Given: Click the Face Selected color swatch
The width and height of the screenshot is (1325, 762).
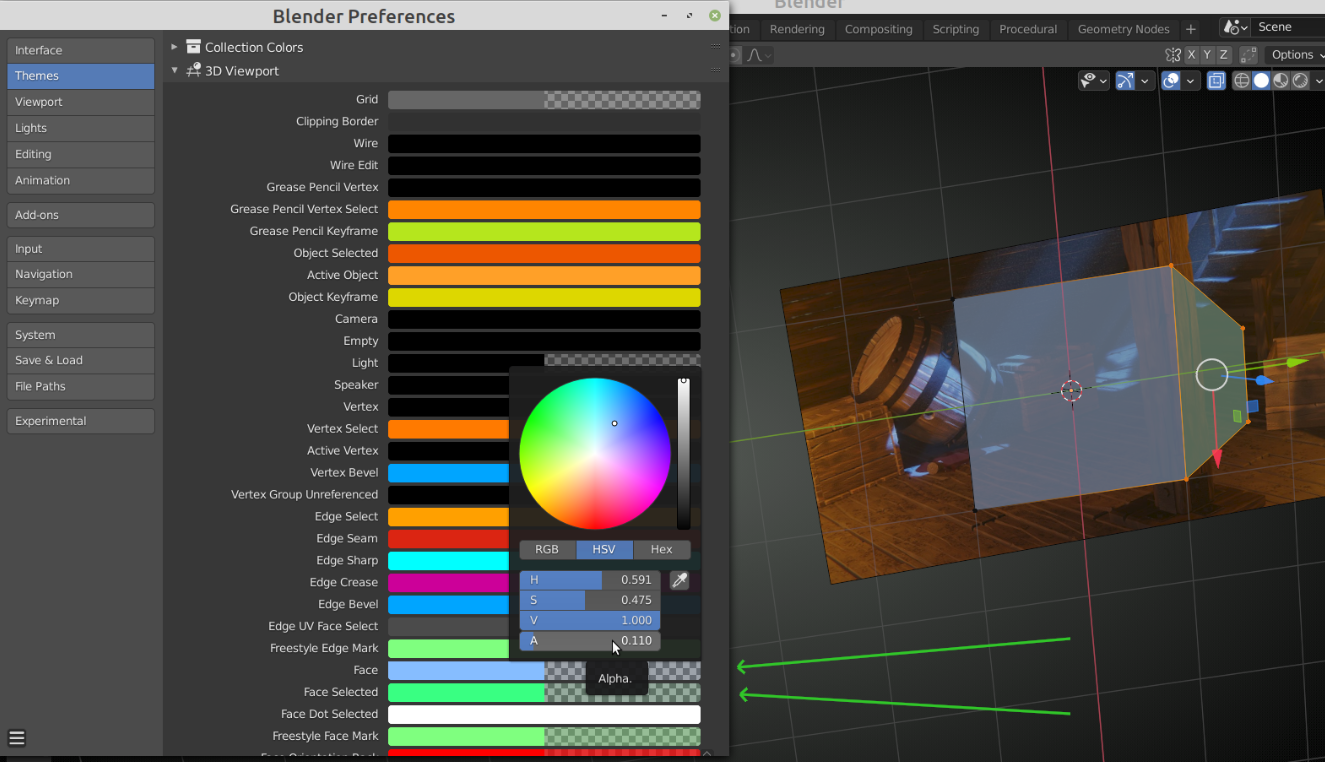Looking at the screenshot, I should (544, 692).
